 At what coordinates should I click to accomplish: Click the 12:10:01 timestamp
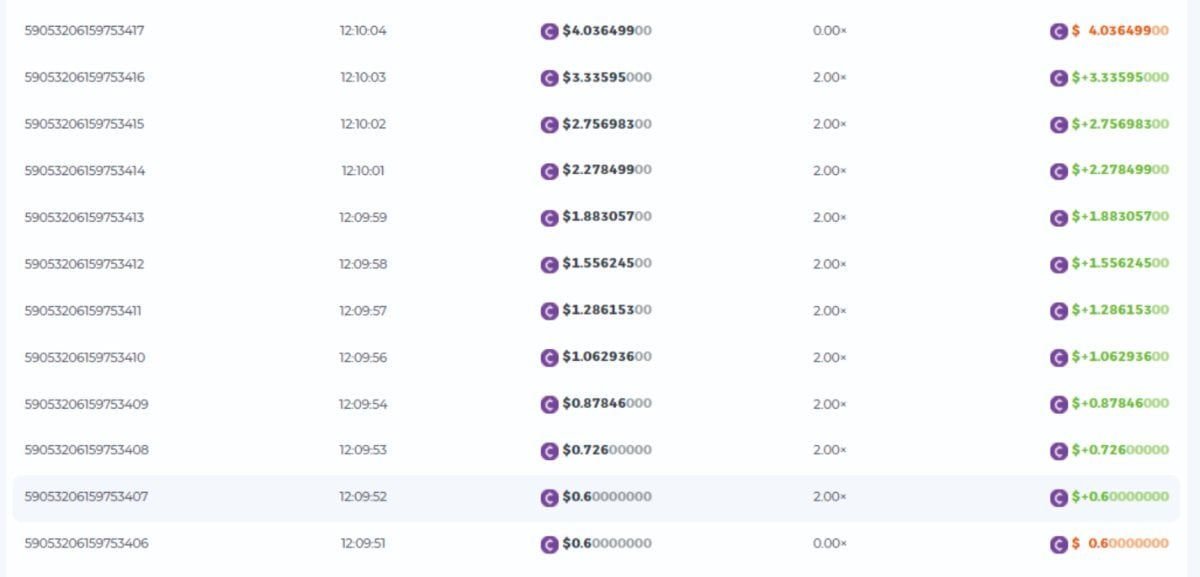pos(362,171)
